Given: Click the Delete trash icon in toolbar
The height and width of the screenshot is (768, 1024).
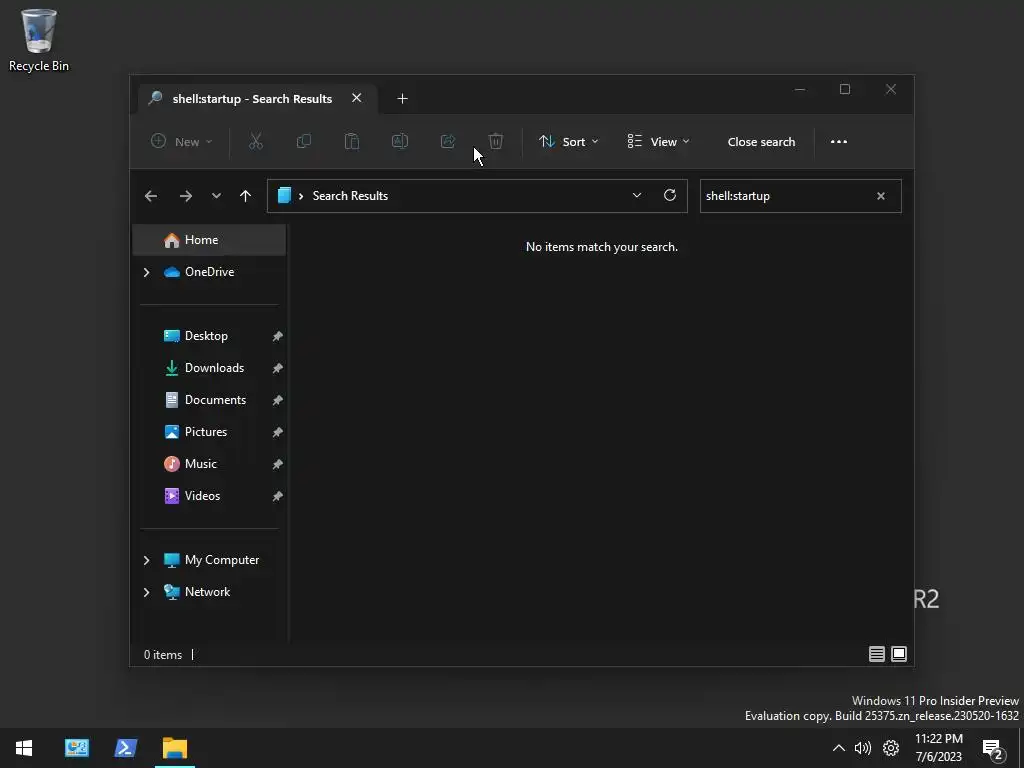Looking at the screenshot, I should pyautogui.click(x=496, y=141).
